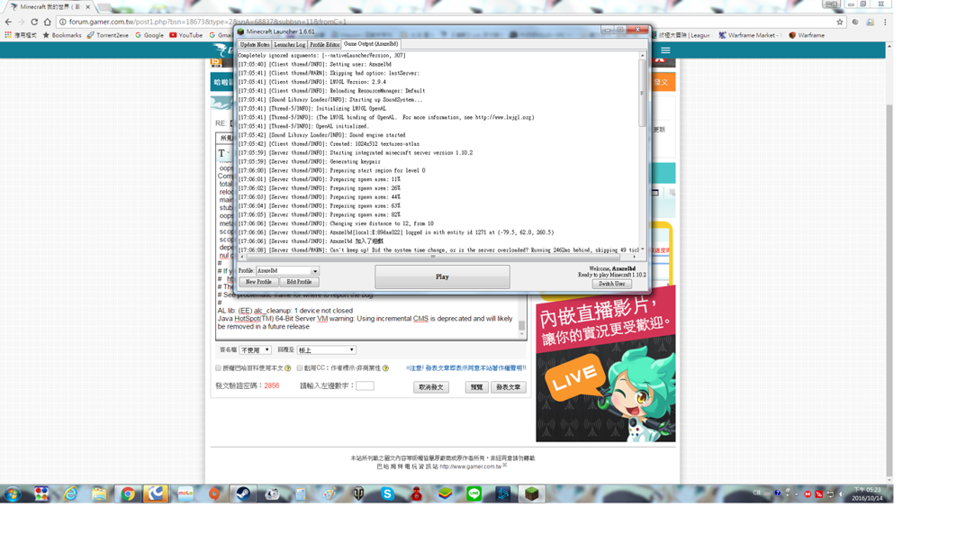The height and width of the screenshot is (544, 966).
Task: Click the LIVE streaming advertisement banner
Action: point(606,363)
